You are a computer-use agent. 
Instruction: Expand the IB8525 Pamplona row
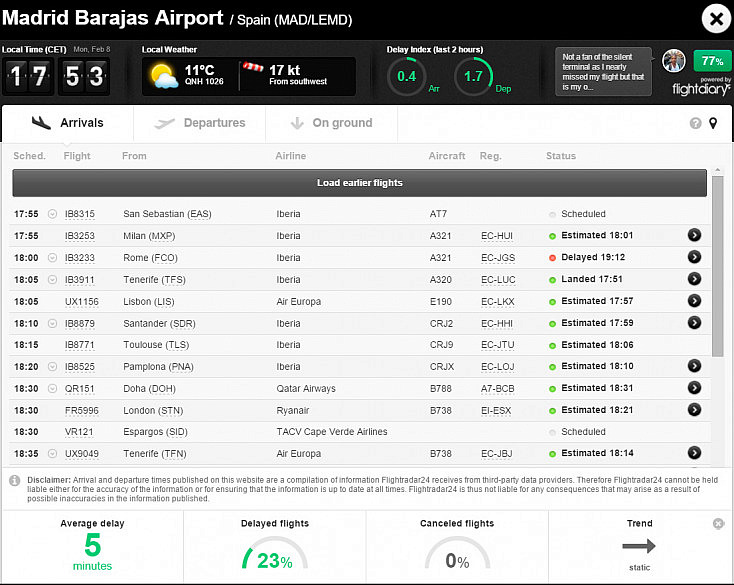click(52, 366)
